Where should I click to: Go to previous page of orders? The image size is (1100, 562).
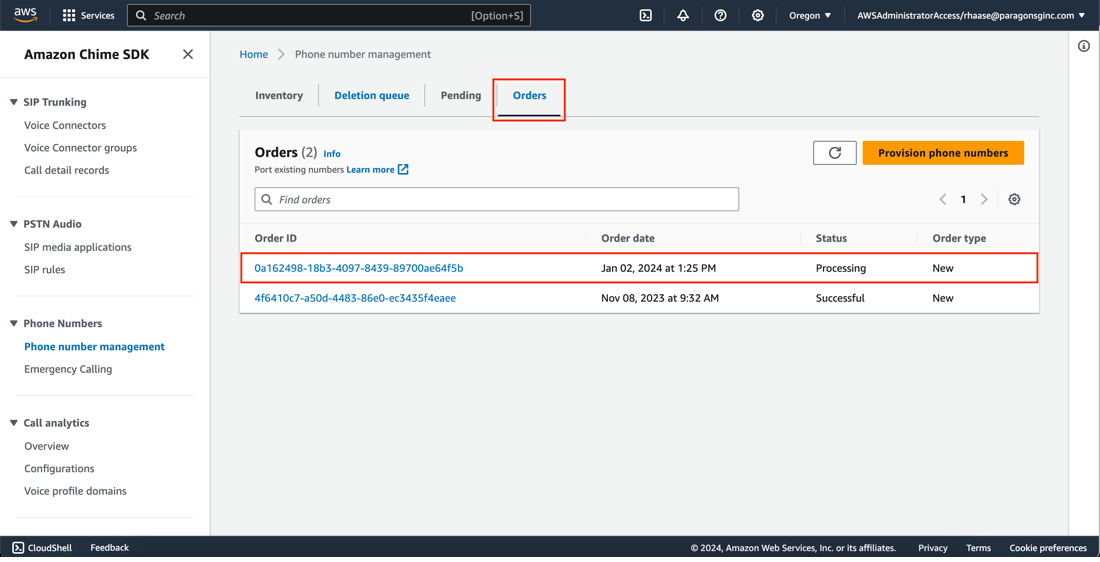(943, 199)
